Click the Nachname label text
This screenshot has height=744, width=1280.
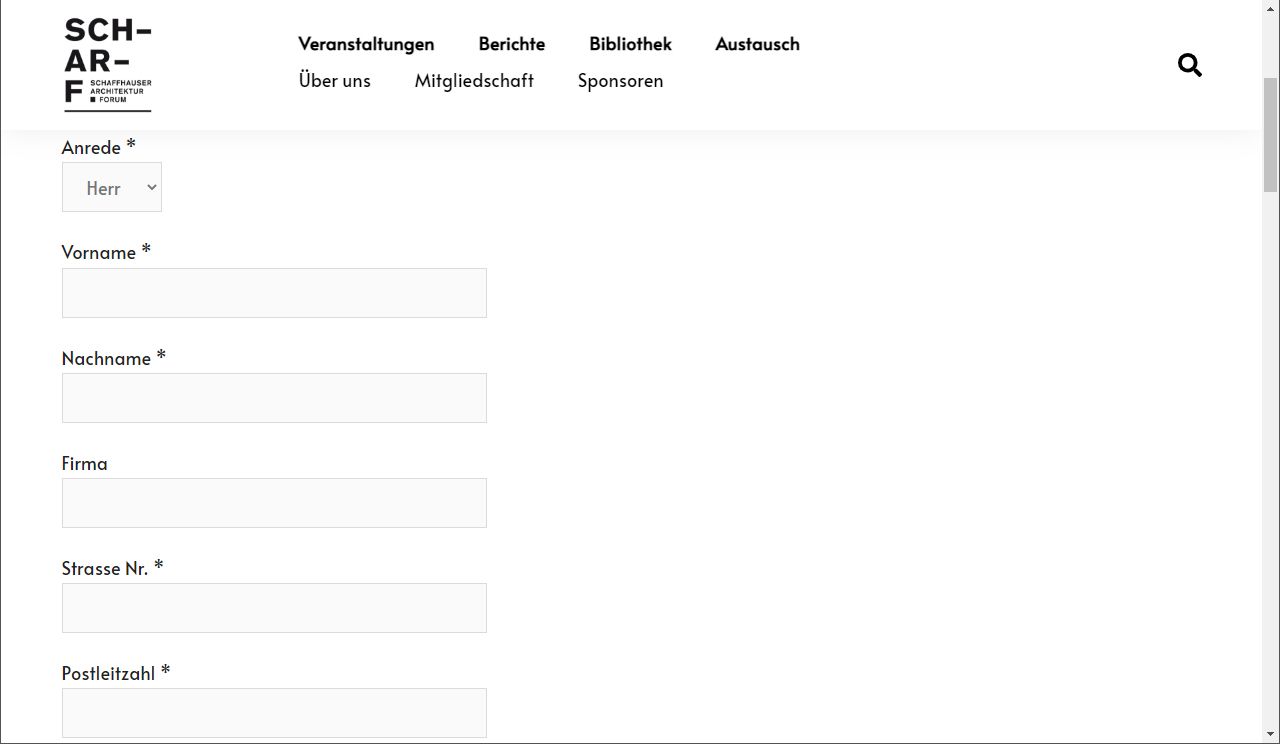106,358
